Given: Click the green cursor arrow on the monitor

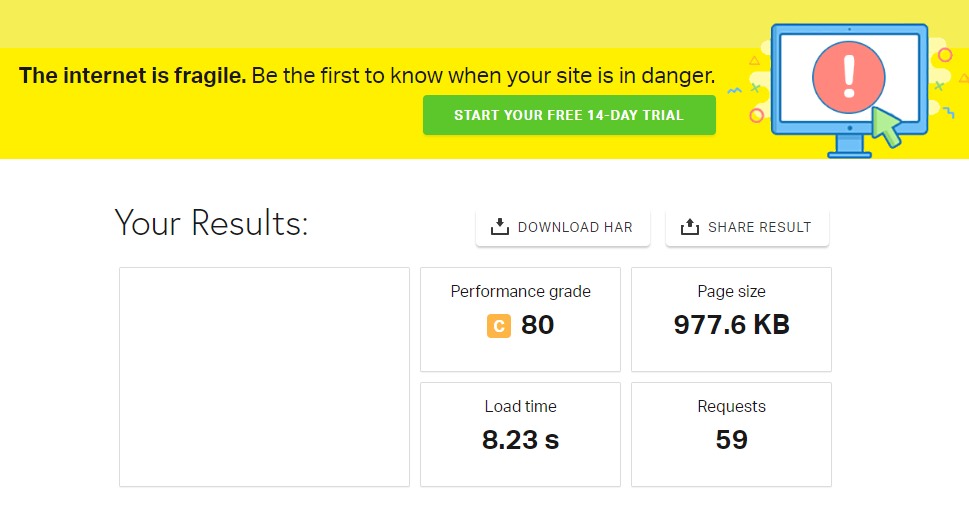Looking at the screenshot, I should (887, 127).
